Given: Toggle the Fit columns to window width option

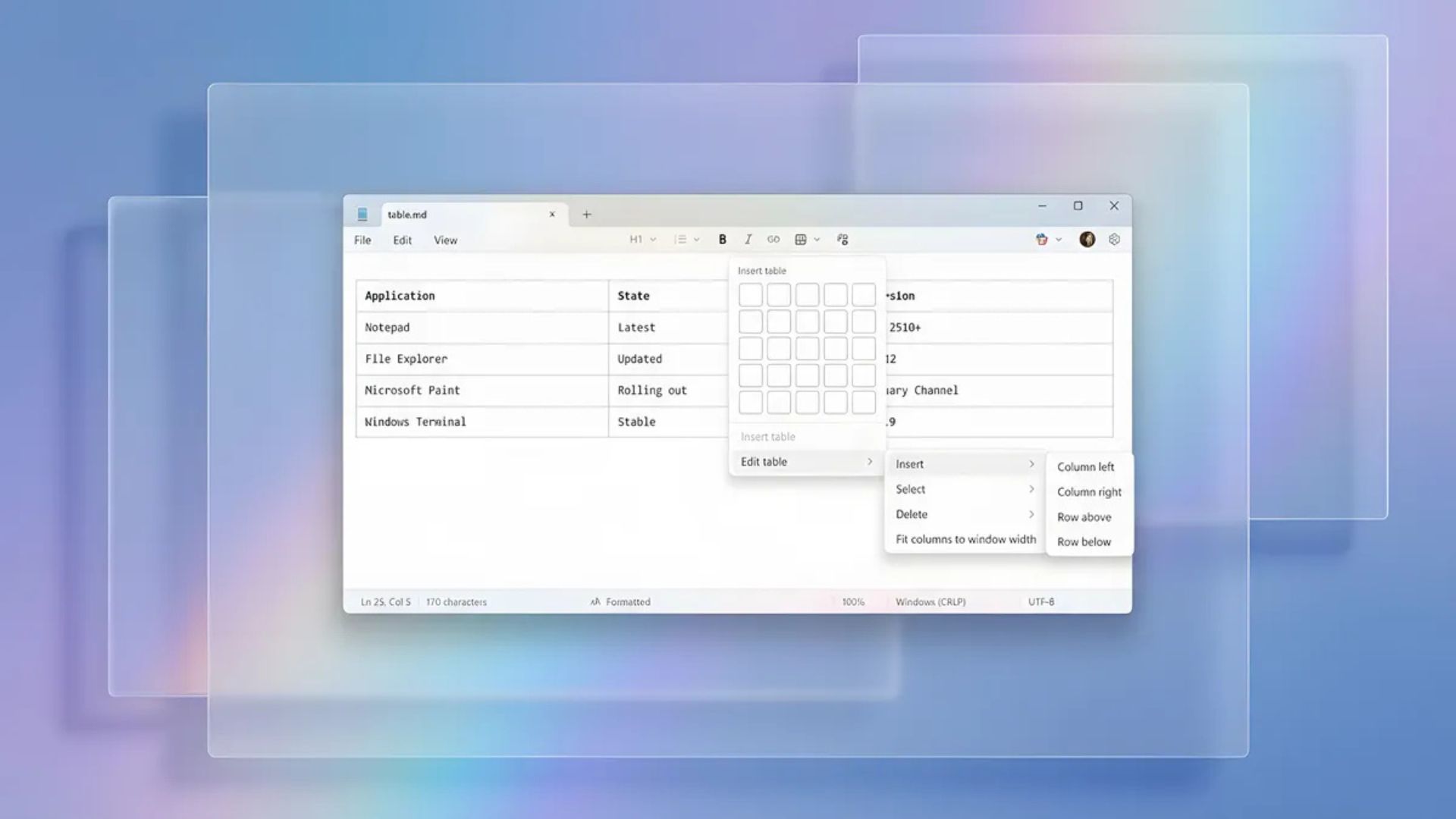Looking at the screenshot, I should (965, 539).
